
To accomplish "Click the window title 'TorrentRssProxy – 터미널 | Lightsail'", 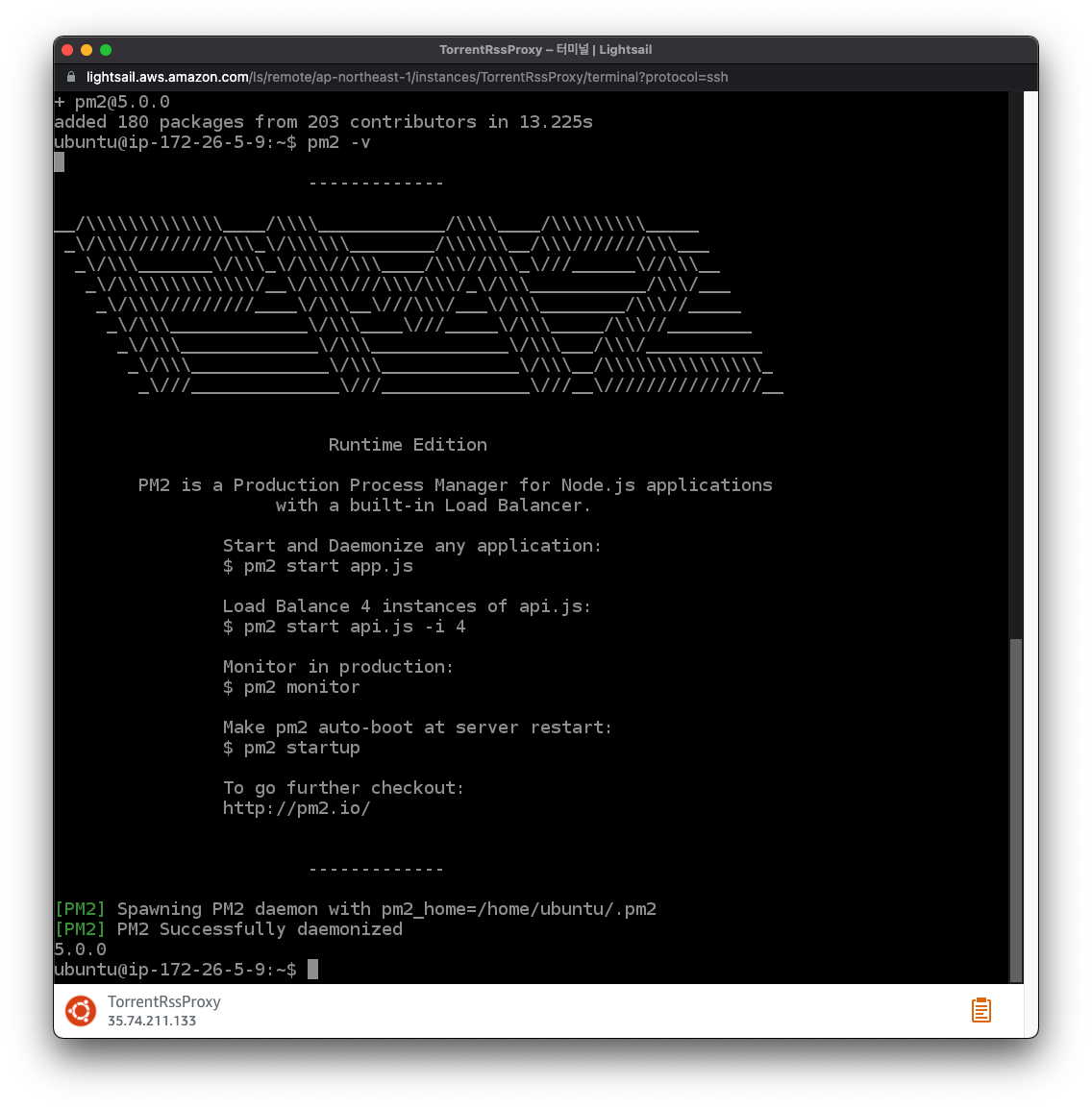I will tap(545, 50).
